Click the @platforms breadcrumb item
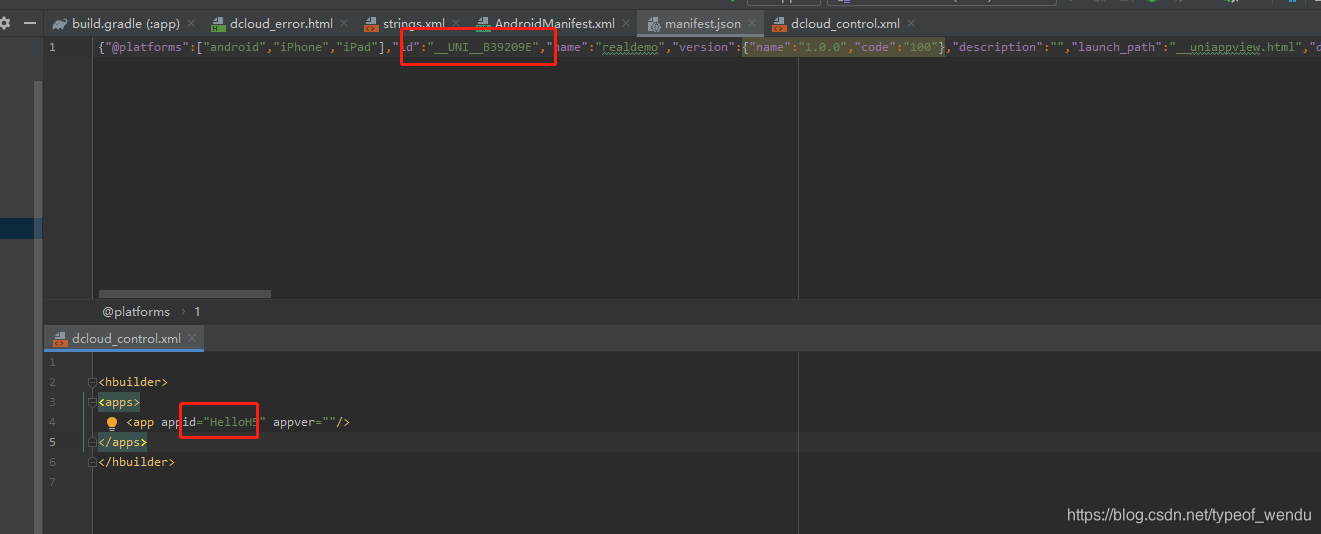1321x534 pixels. 136,312
